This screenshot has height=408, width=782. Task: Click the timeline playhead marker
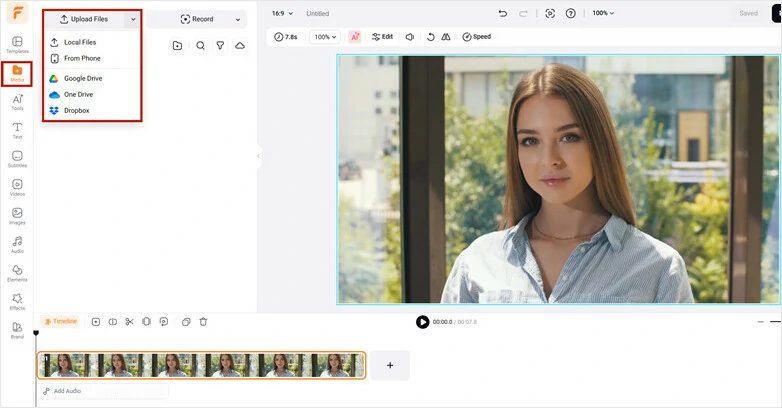pyautogui.click(x=36, y=333)
